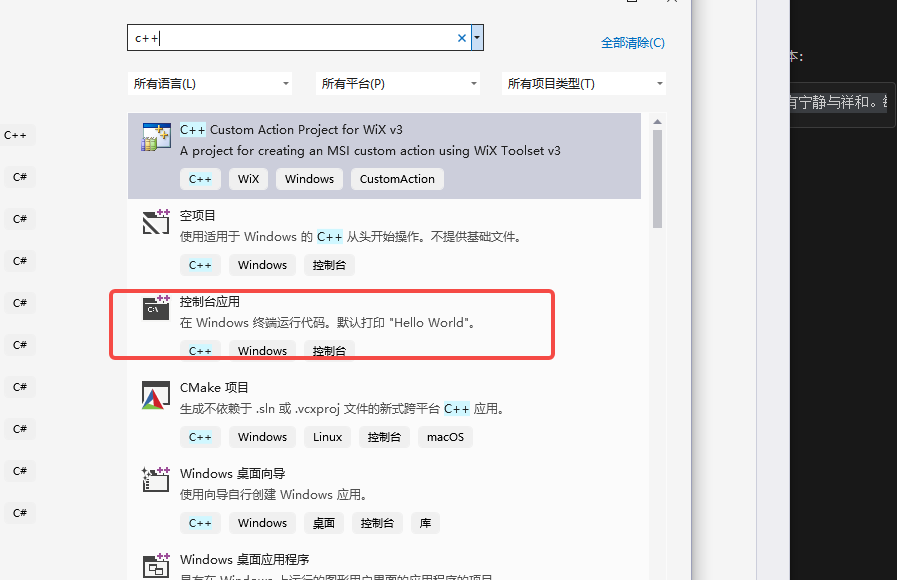897x580 pixels.
Task: Open the 所有语言(L) dropdown
Action: (210, 84)
